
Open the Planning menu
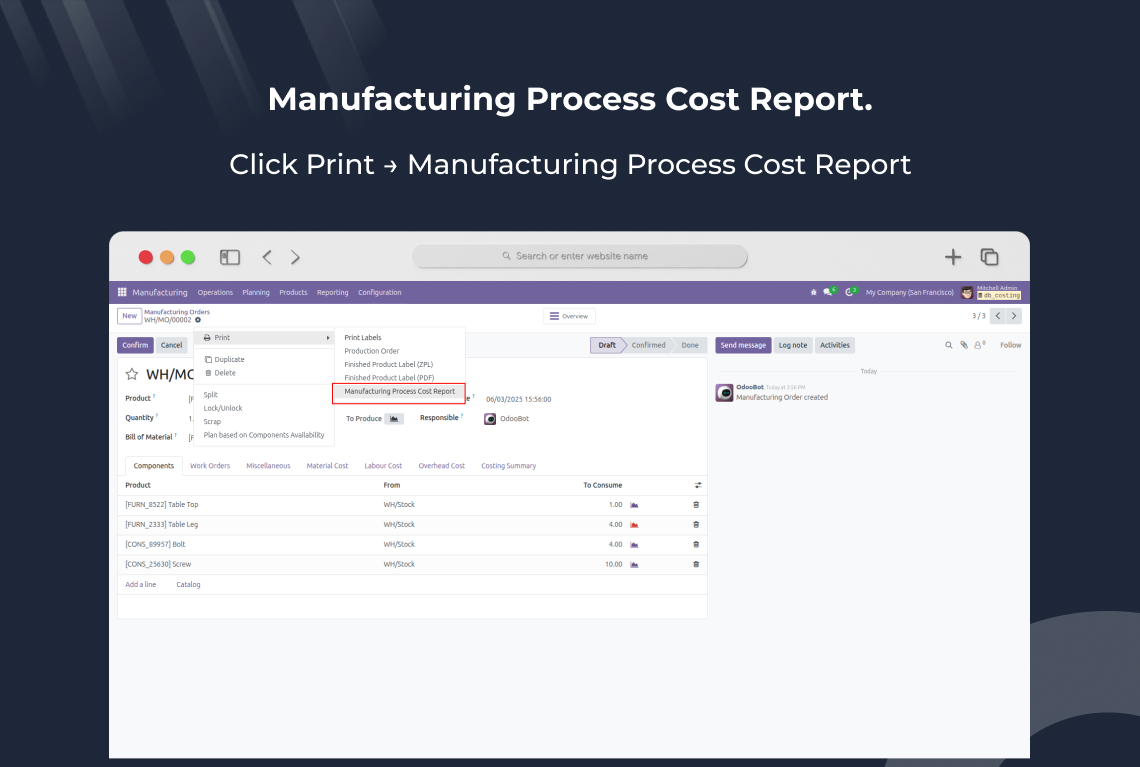tap(256, 292)
